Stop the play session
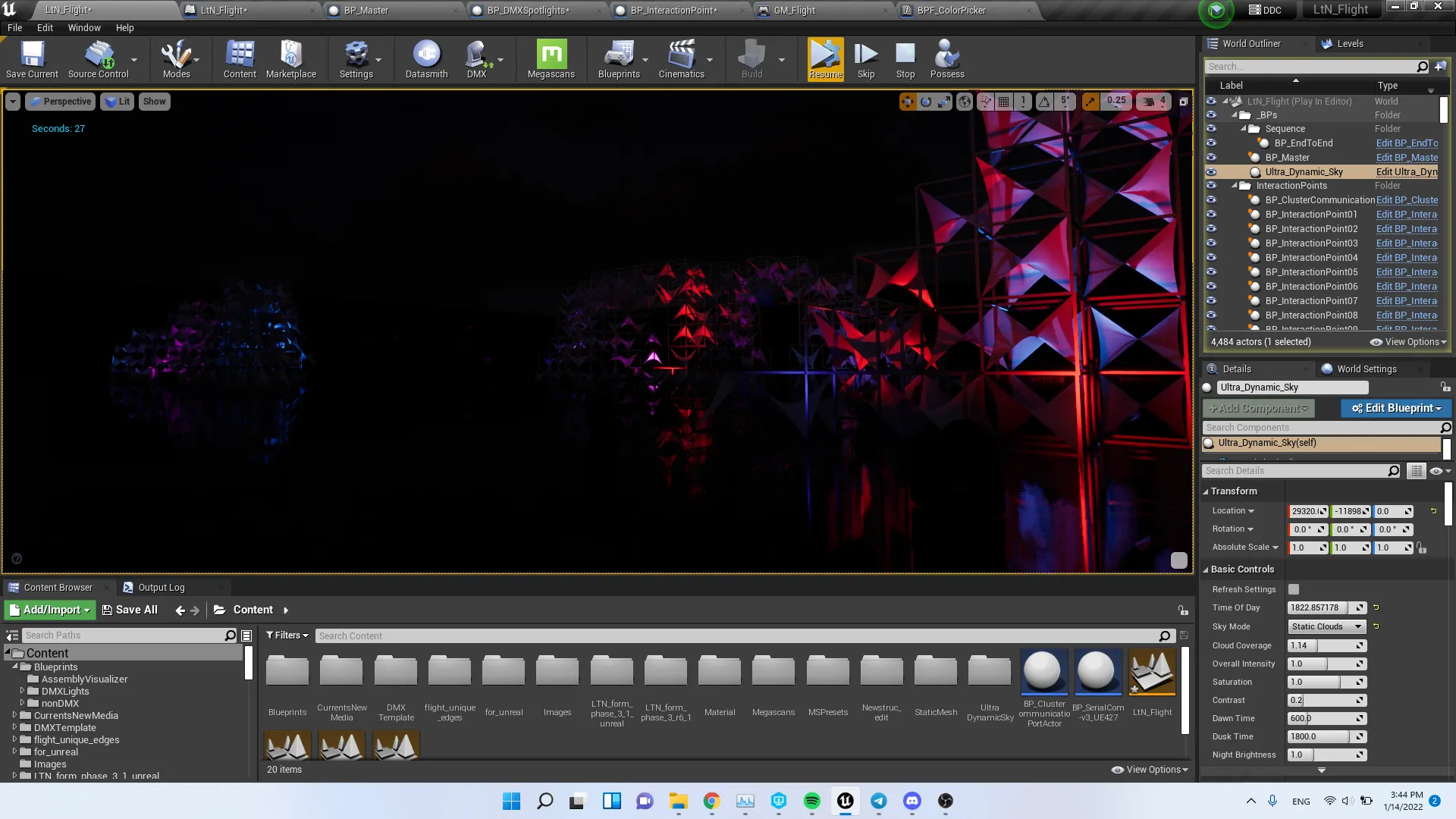Screen dimensions: 1456x819 [905, 59]
